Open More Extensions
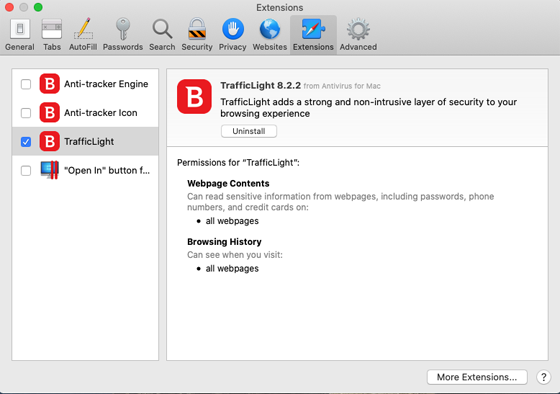 (477, 377)
